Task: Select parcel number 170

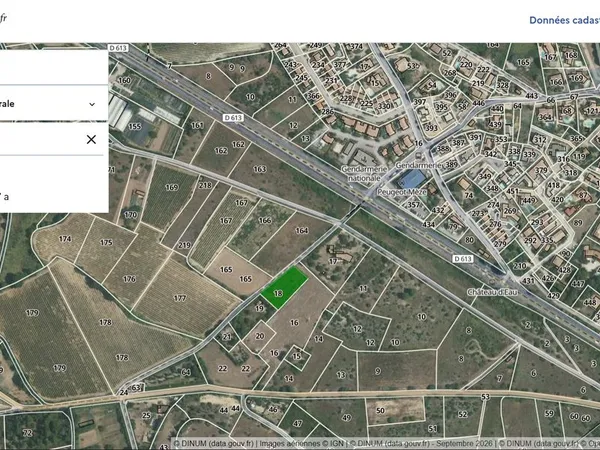Action: click(x=130, y=215)
